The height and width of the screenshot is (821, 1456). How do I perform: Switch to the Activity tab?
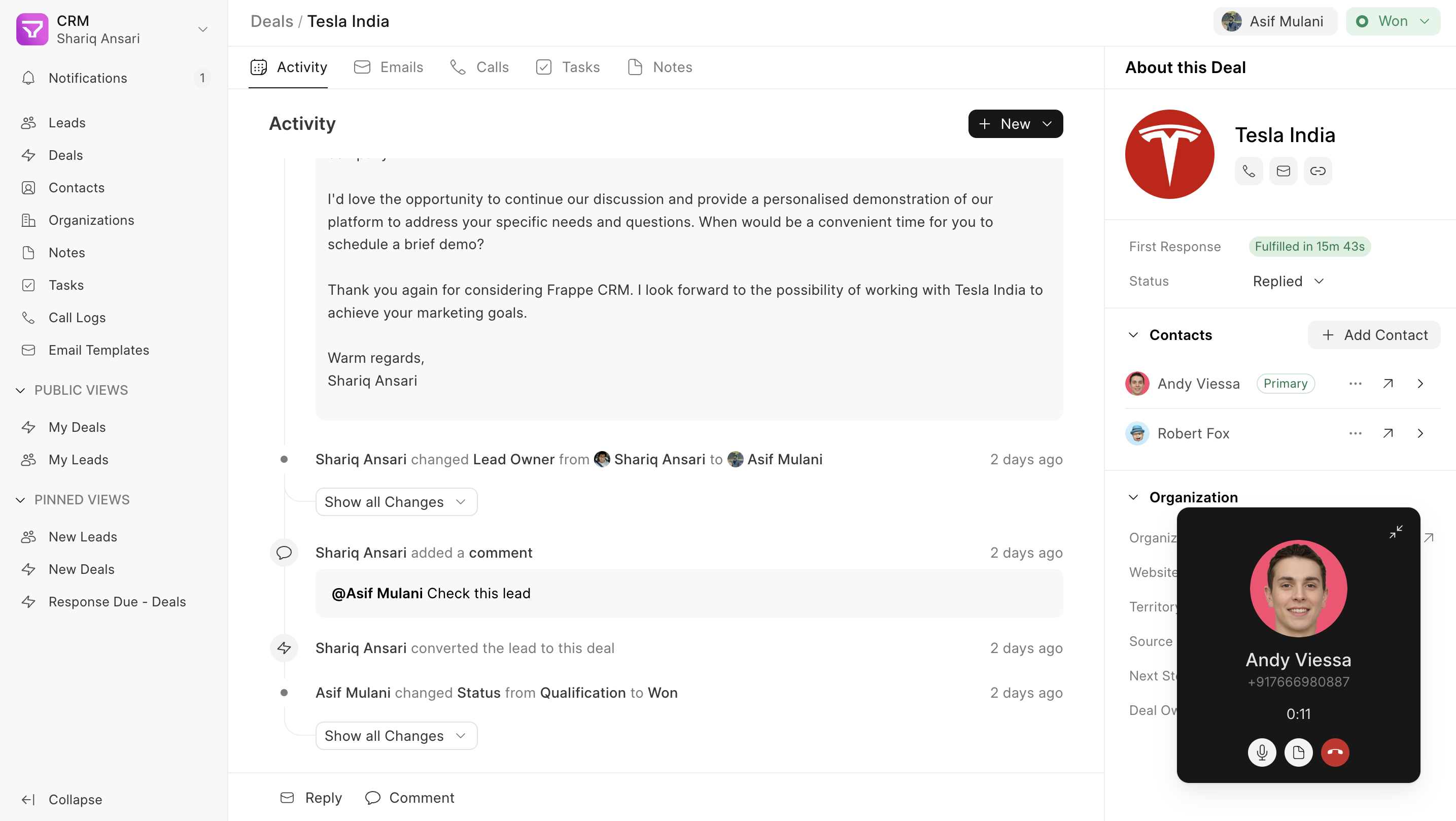(x=288, y=67)
